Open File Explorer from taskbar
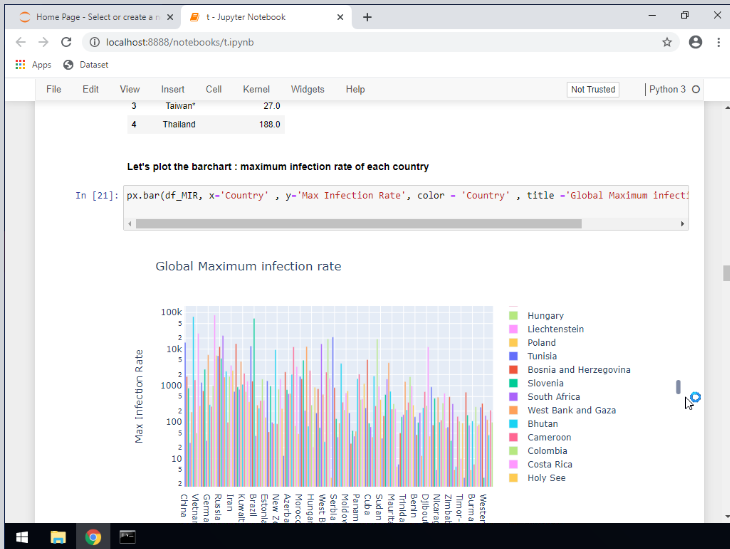 click(57, 536)
